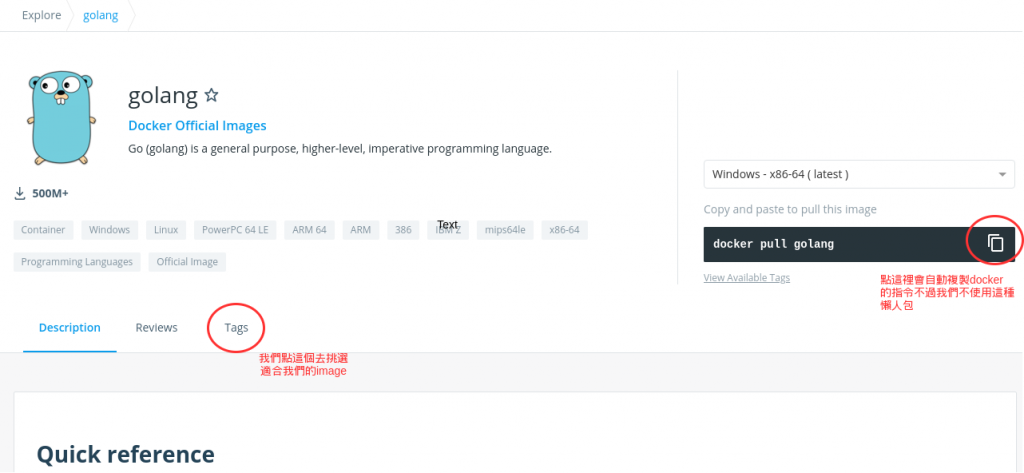Select the mips64le chip

click(x=505, y=230)
